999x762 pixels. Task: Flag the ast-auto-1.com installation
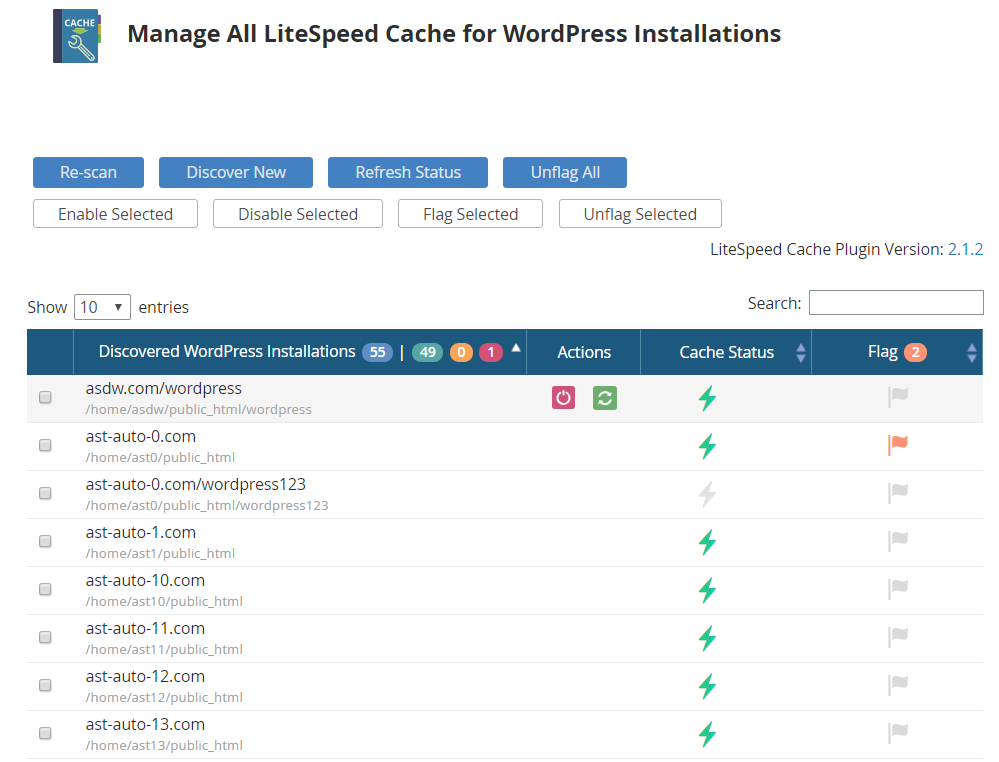click(x=898, y=541)
